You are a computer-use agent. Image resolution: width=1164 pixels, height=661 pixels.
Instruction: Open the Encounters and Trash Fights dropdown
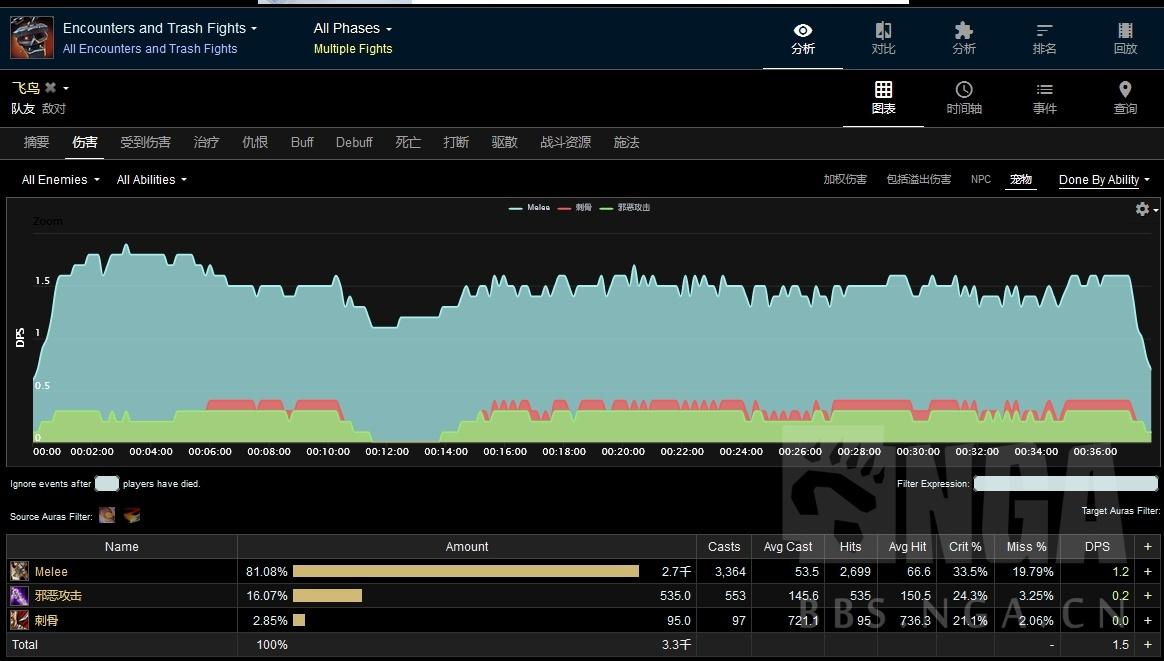(x=160, y=28)
